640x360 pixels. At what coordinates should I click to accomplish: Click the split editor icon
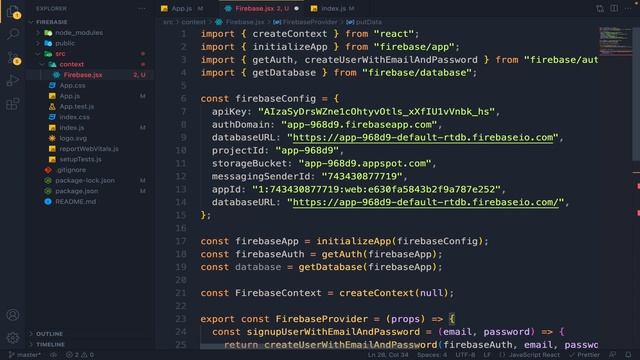(x=614, y=9)
